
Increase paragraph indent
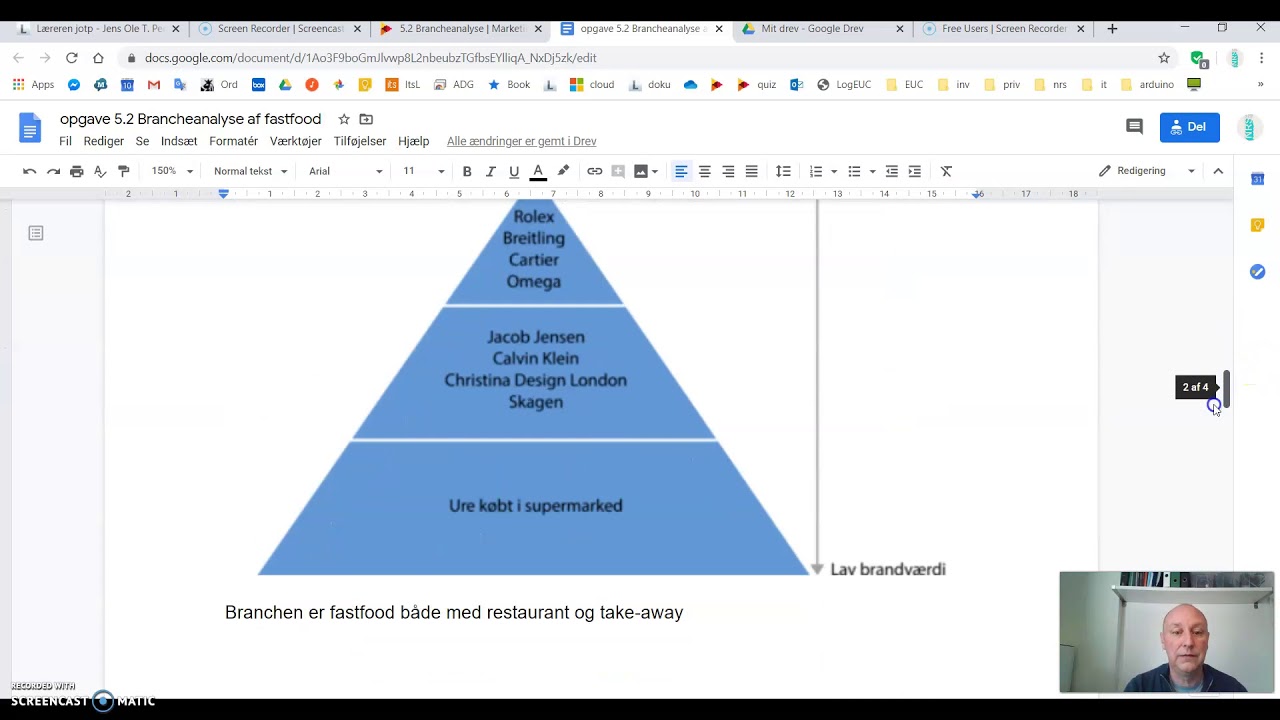(x=915, y=171)
